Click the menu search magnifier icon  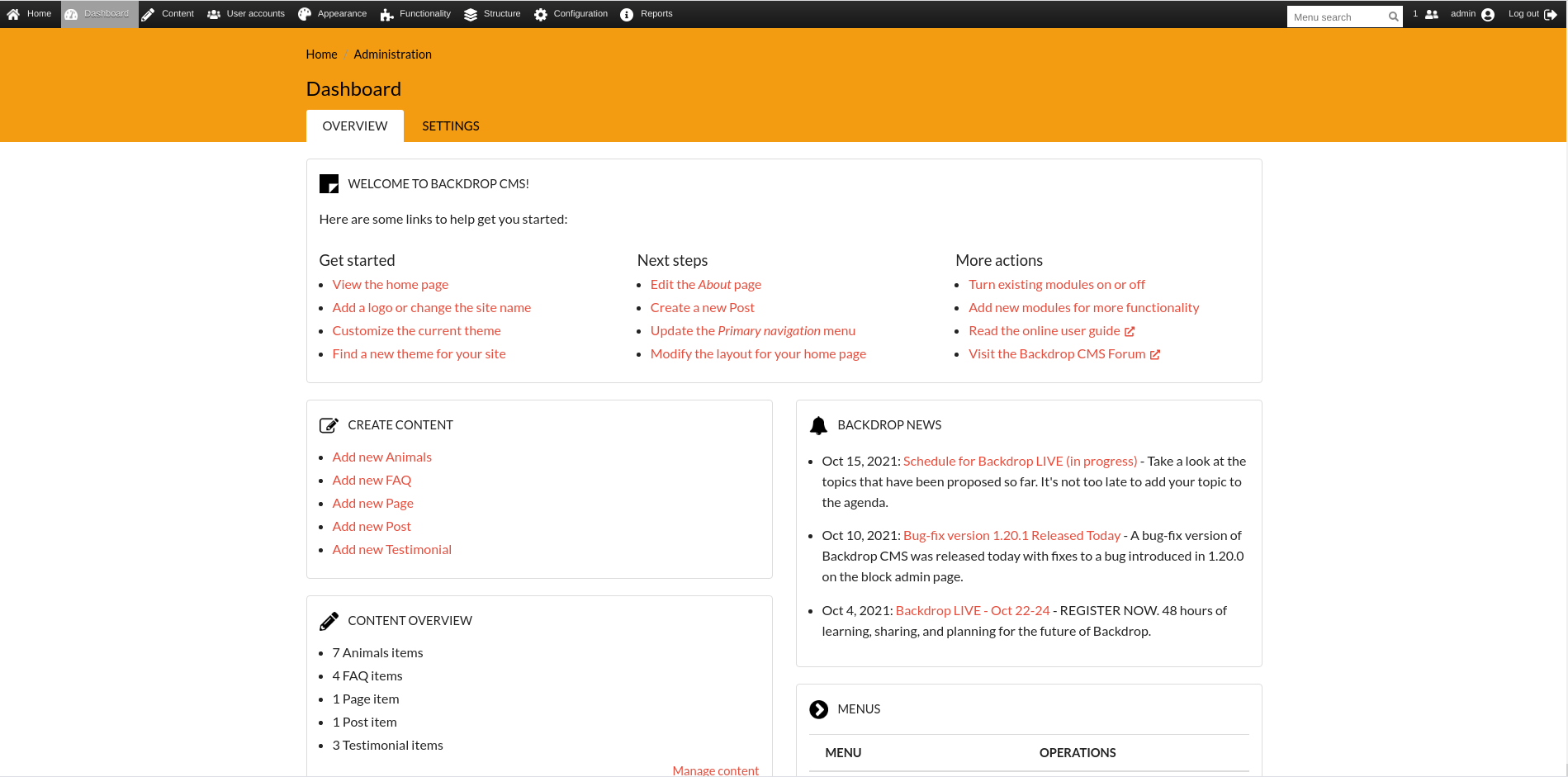[x=1393, y=17]
